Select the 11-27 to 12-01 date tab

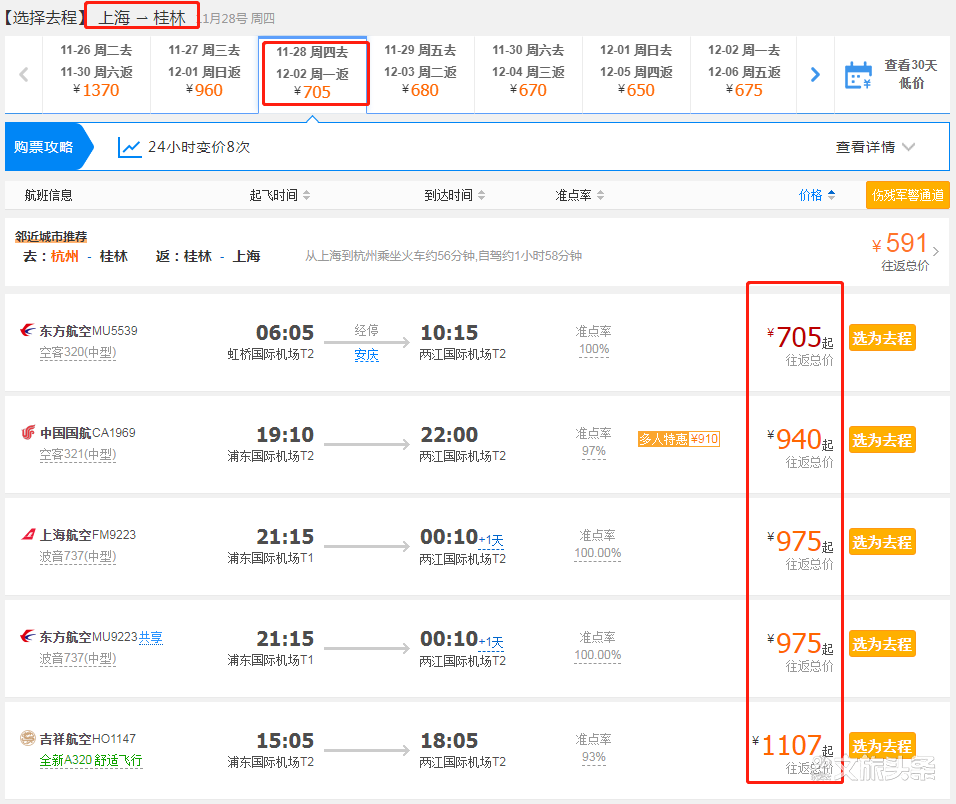pos(204,74)
